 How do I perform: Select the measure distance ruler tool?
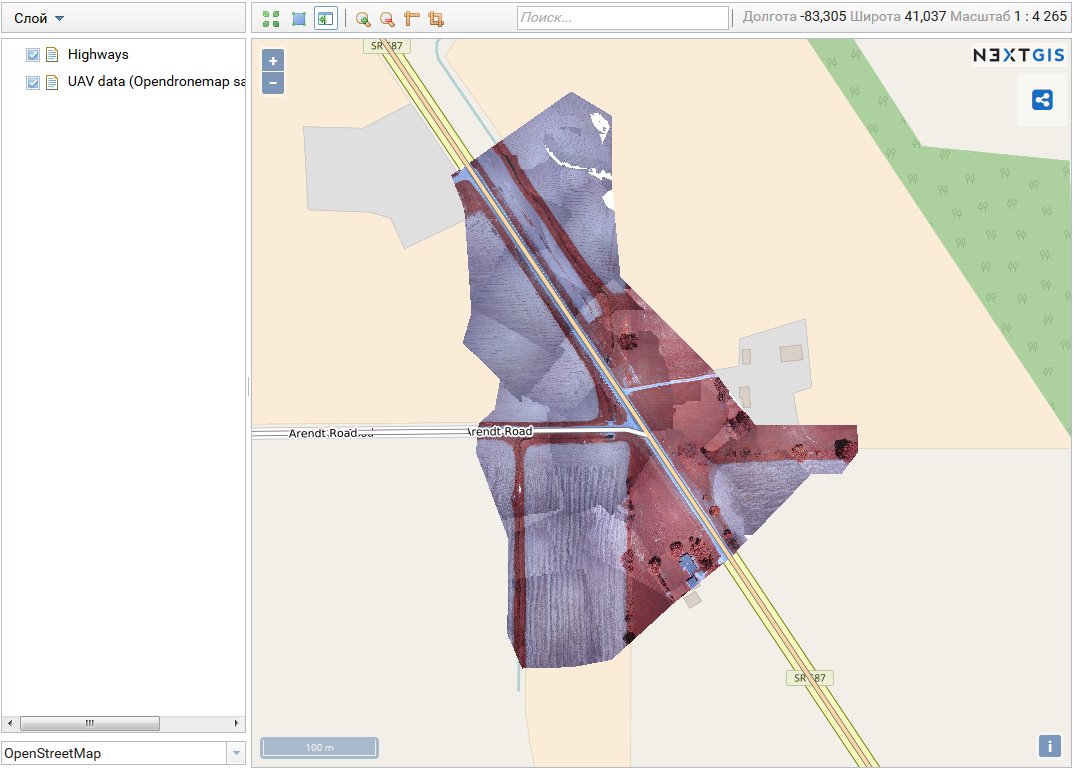point(411,18)
